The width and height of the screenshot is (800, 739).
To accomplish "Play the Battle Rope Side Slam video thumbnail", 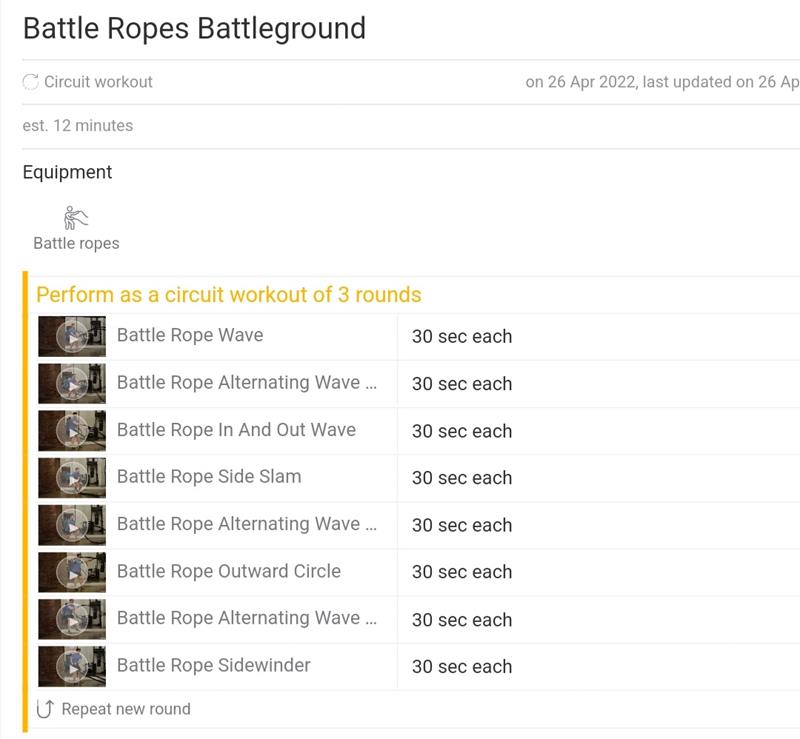I will click(72, 478).
